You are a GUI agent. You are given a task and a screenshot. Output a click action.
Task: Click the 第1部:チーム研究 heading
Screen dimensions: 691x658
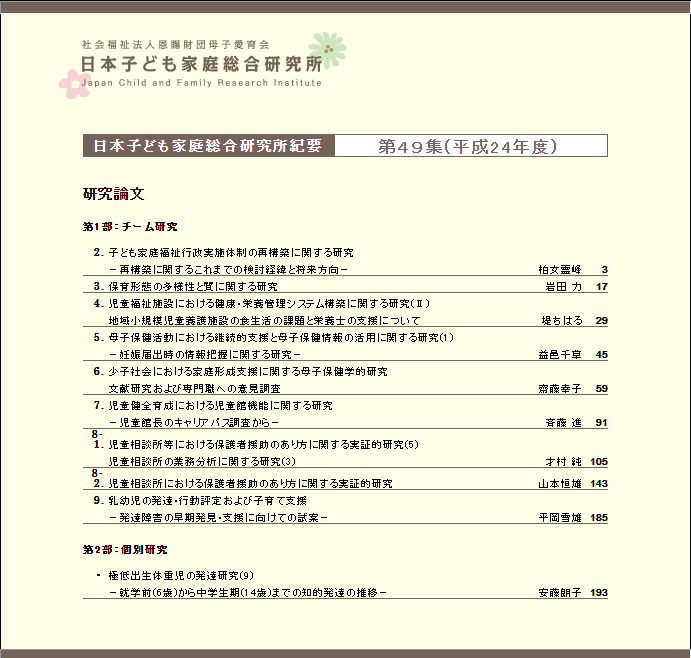pos(130,226)
